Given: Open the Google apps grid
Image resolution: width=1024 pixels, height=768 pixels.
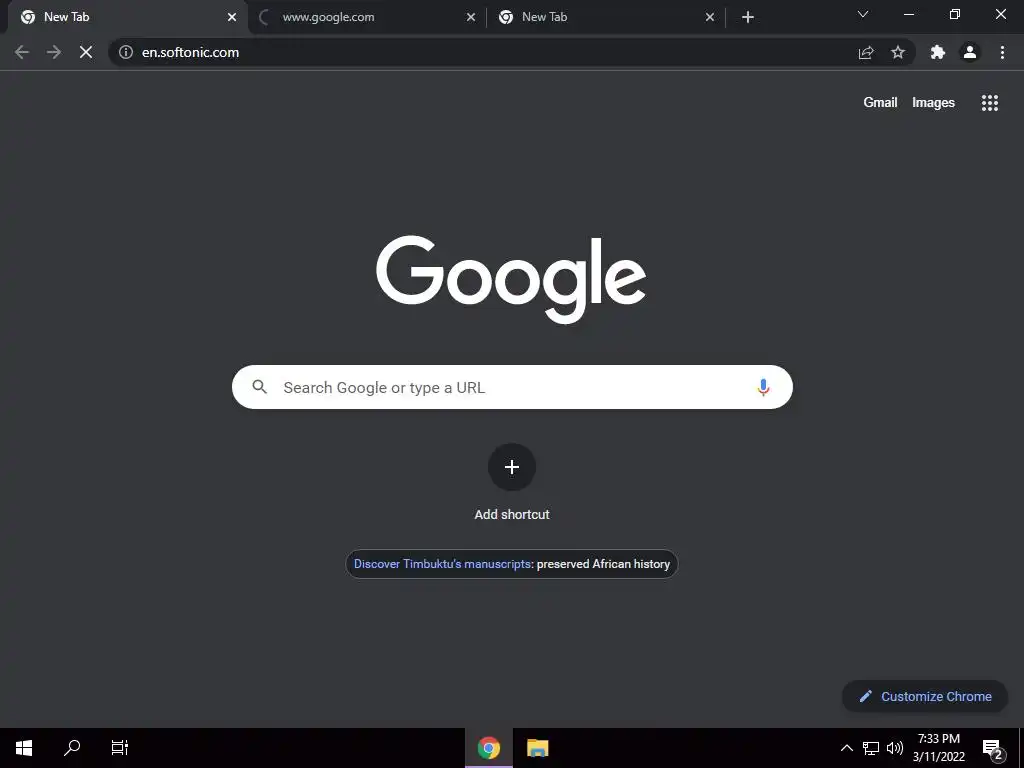Looking at the screenshot, I should point(989,103).
